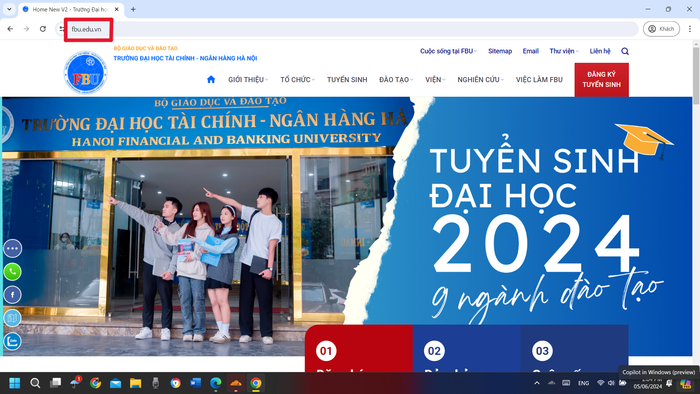
Task: Open the VIỆC LÀM FBU menu item
Action: coord(539,79)
